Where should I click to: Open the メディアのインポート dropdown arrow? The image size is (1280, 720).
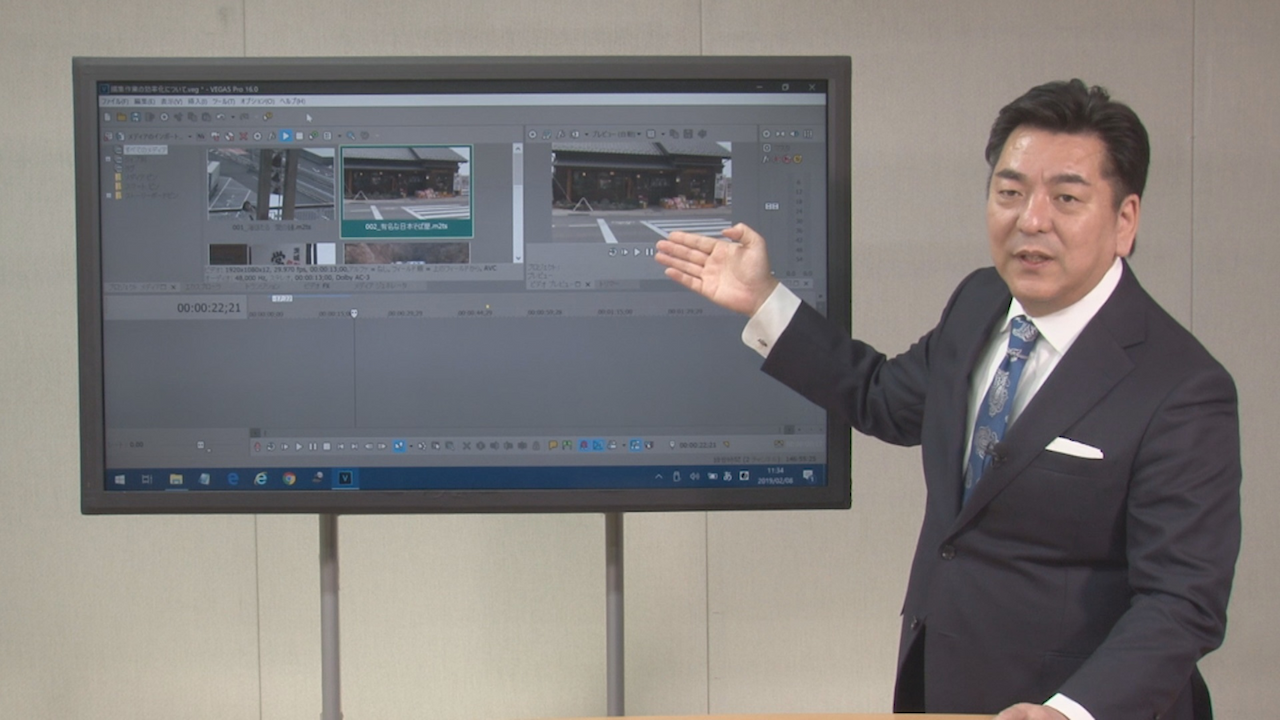tap(188, 135)
